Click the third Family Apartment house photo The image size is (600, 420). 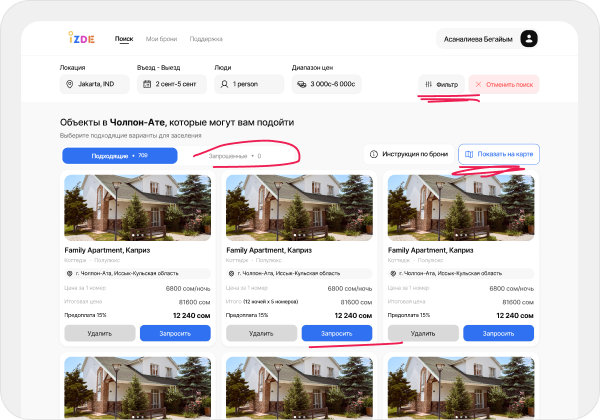point(460,208)
